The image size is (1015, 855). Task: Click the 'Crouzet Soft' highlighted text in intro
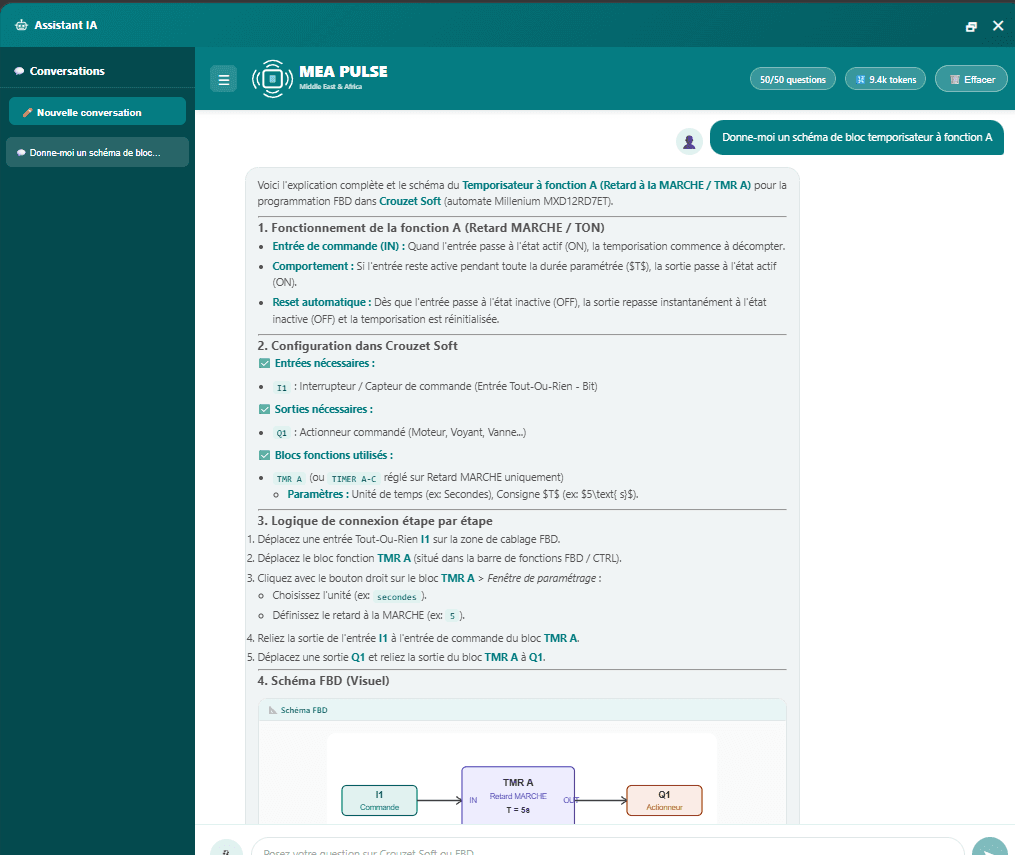[x=410, y=201]
